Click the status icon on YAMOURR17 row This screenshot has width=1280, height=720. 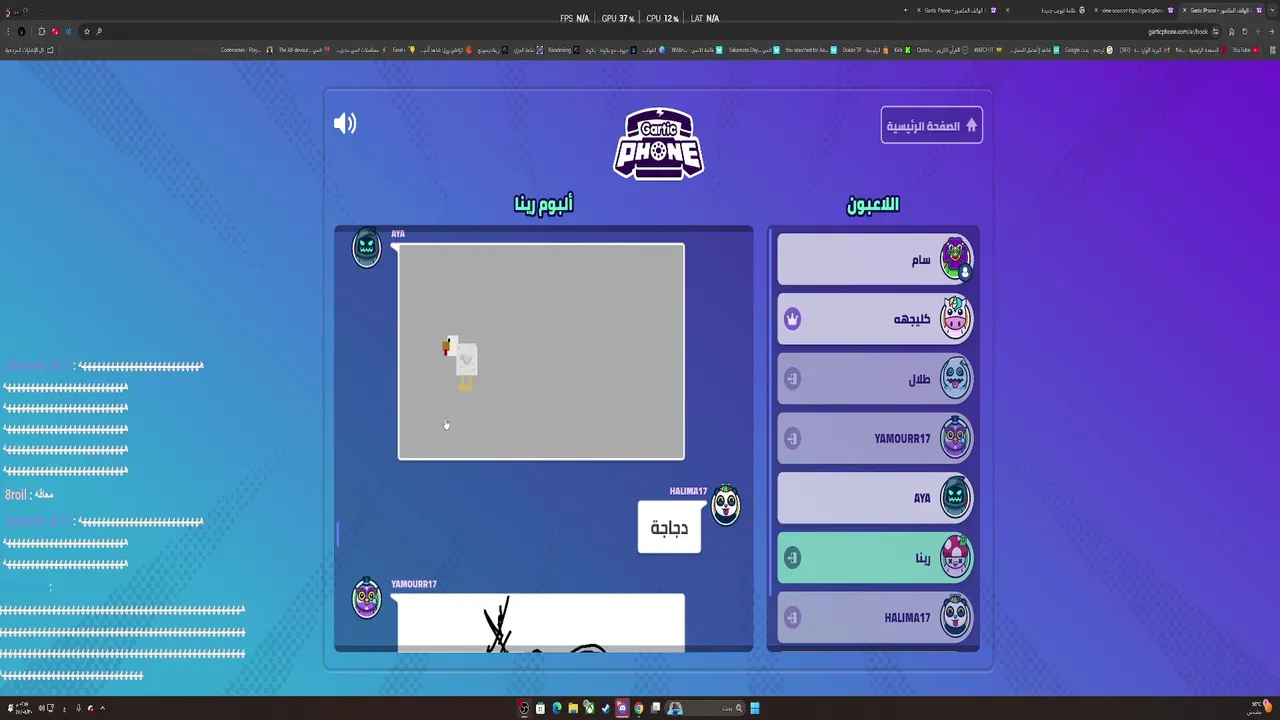(792, 438)
